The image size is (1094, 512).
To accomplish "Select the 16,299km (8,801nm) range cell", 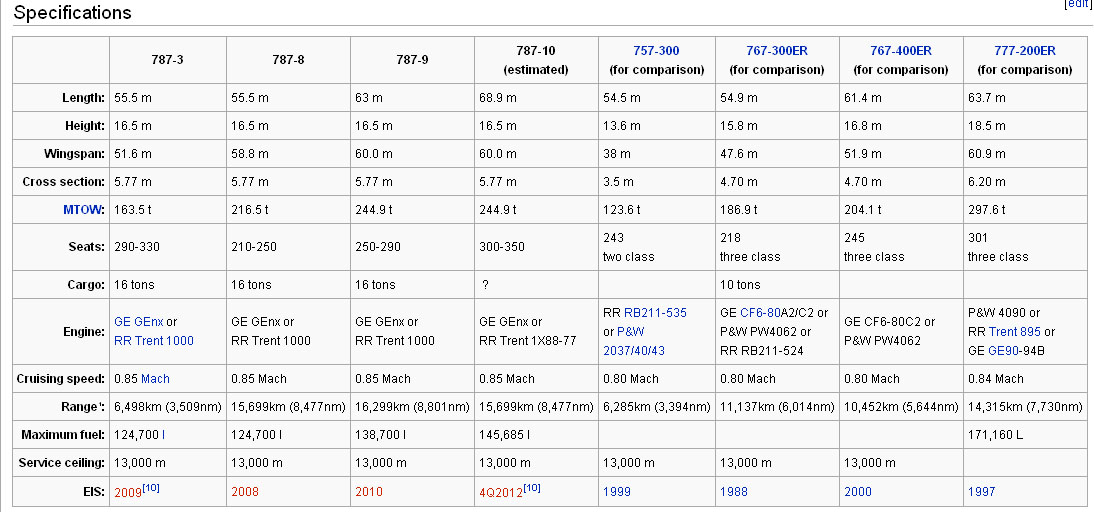I will pos(412,407).
